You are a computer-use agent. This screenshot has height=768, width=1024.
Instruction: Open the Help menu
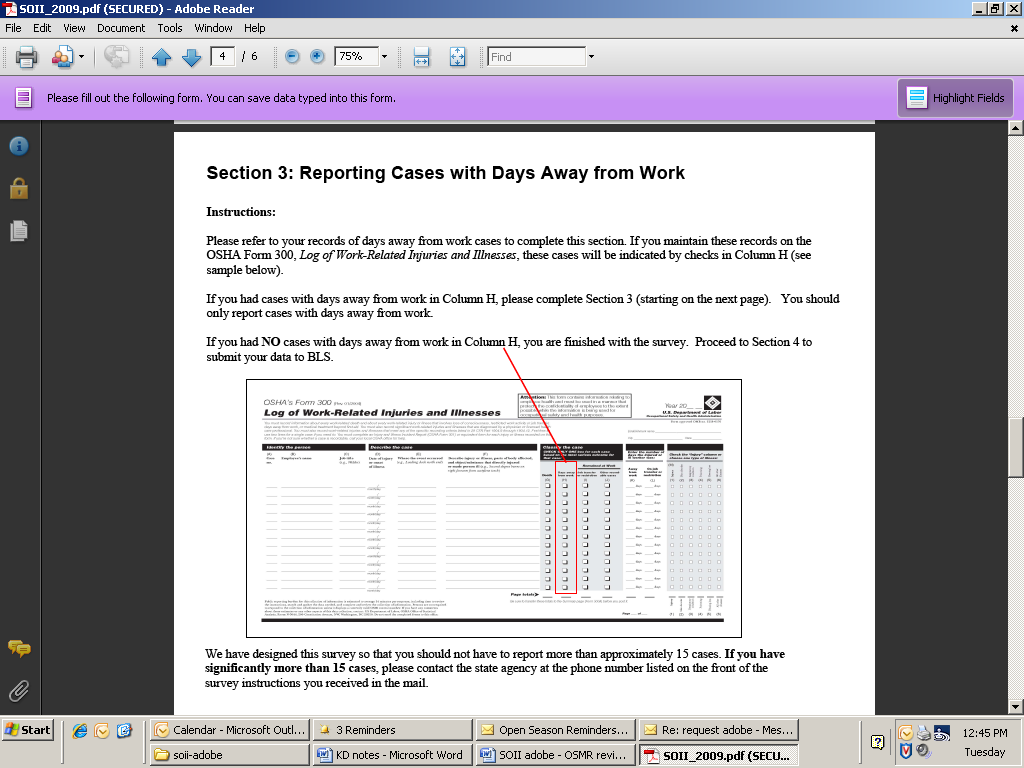click(255, 28)
